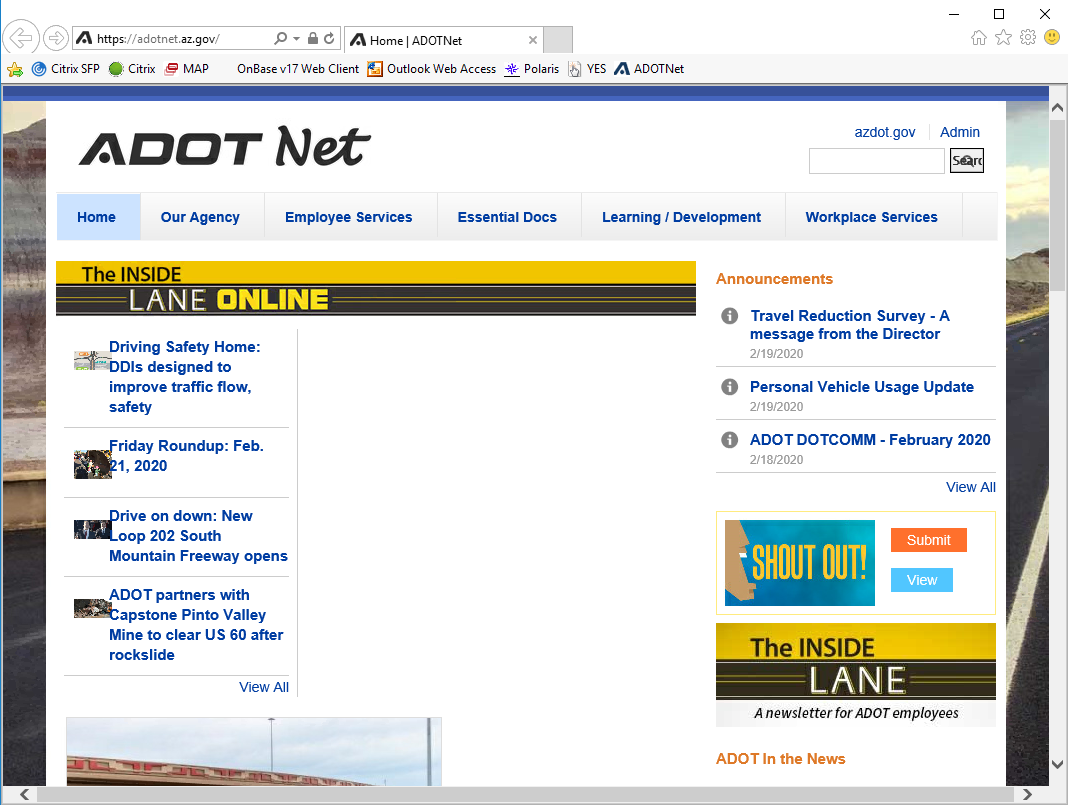Screen dimensions: 1068x805
Task: Click the vertical scrollbar down arrow
Action: tap(1057, 765)
